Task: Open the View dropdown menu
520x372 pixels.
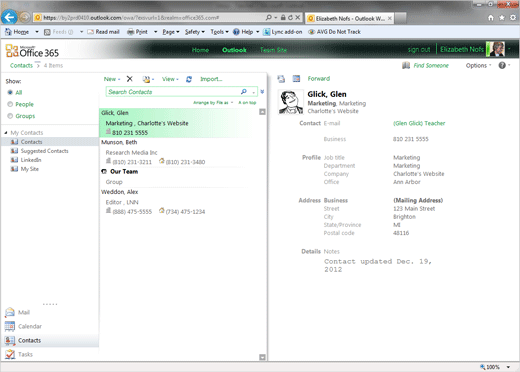Action: [x=170, y=79]
